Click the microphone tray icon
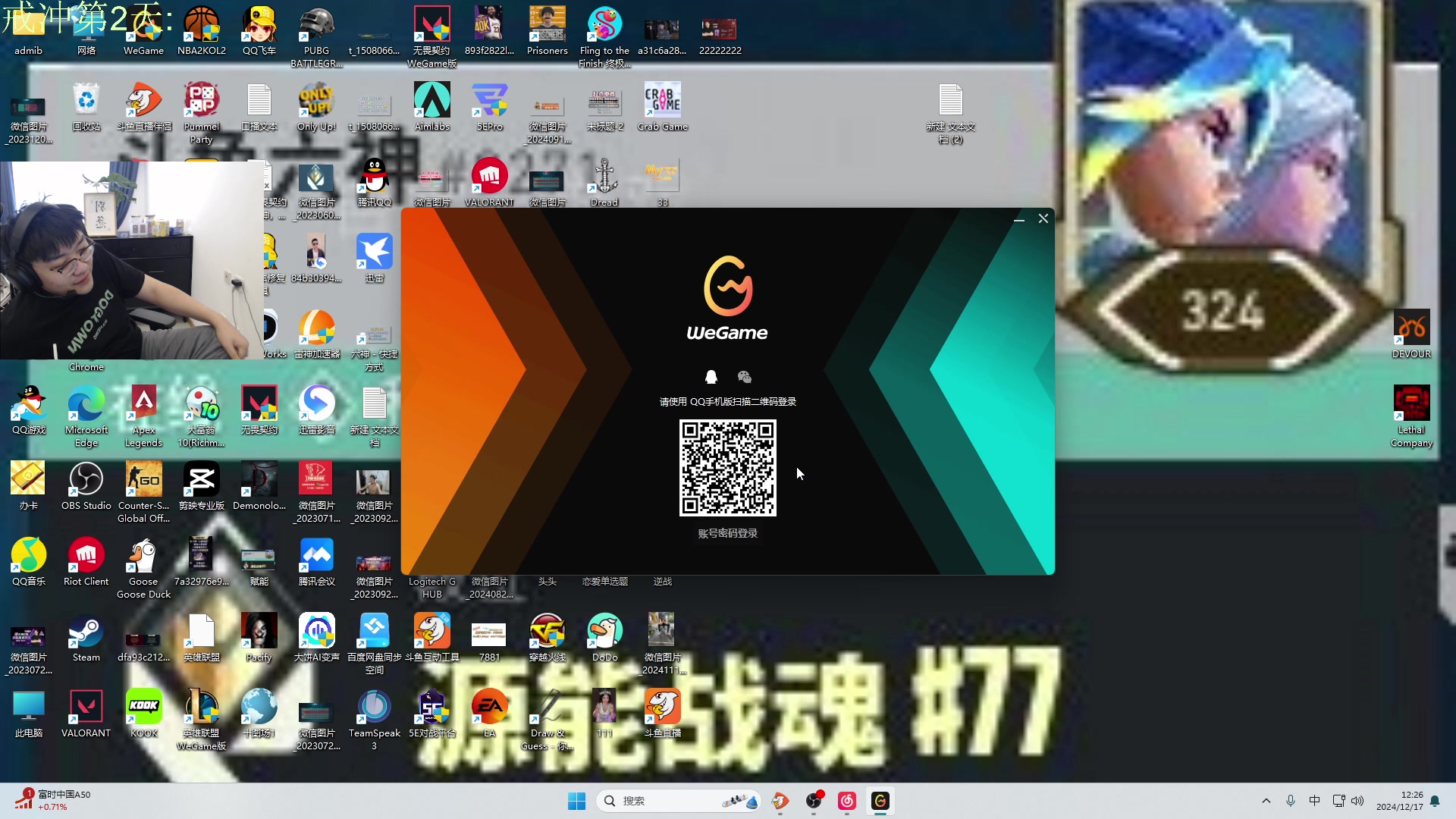Viewport: 1456px width, 819px height. tap(1291, 801)
